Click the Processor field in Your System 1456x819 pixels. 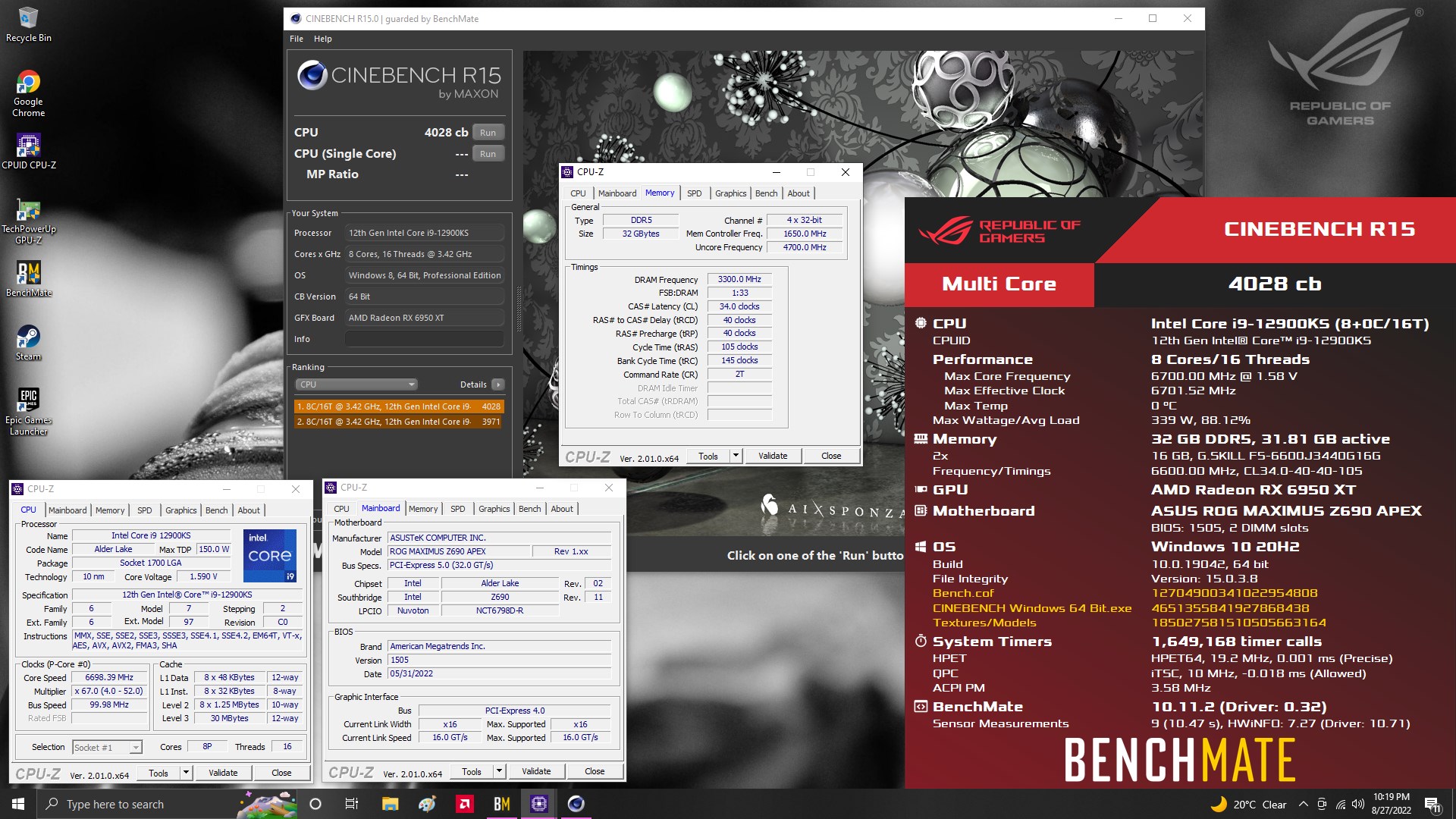point(425,233)
